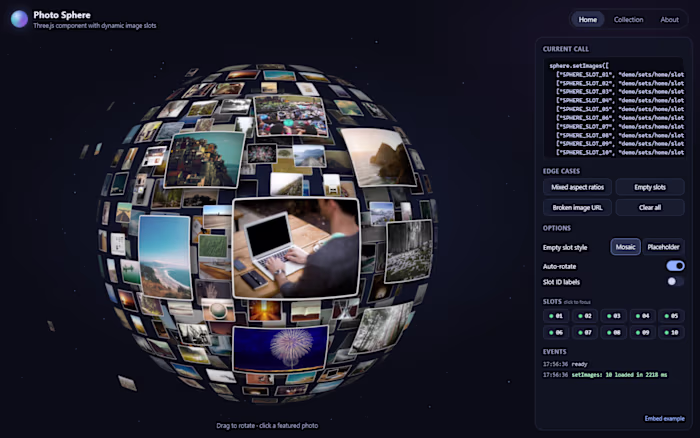The width and height of the screenshot is (700, 438).
Task: Click the SPHERE_SLOT_10 code line
Action: tap(620, 153)
